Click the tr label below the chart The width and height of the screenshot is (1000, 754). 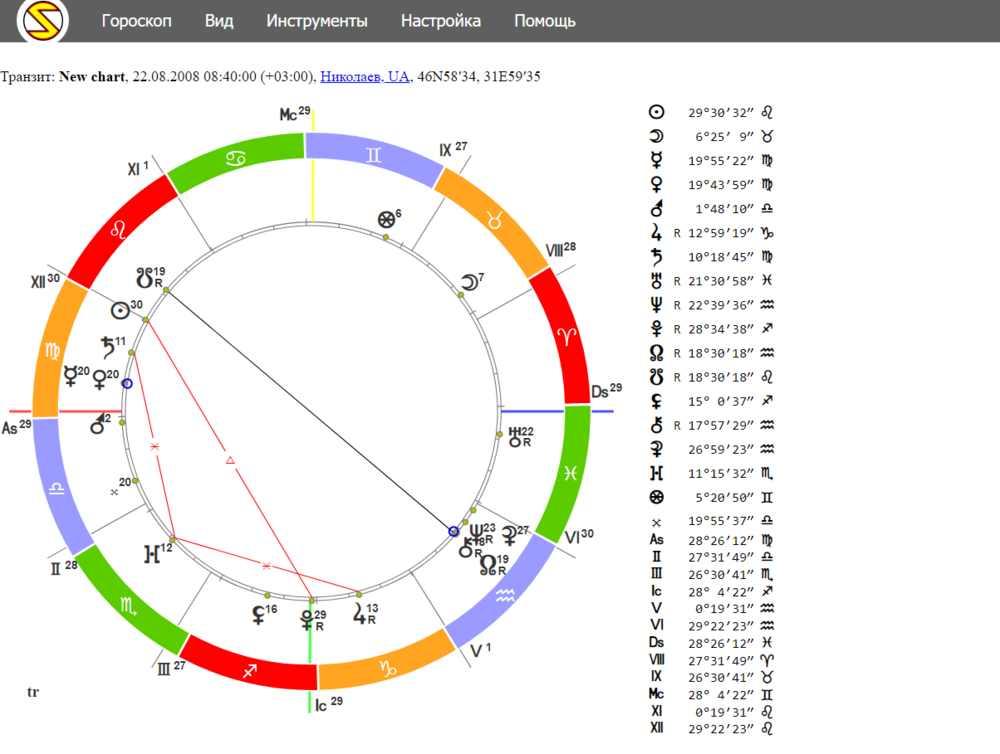click(x=33, y=692)
